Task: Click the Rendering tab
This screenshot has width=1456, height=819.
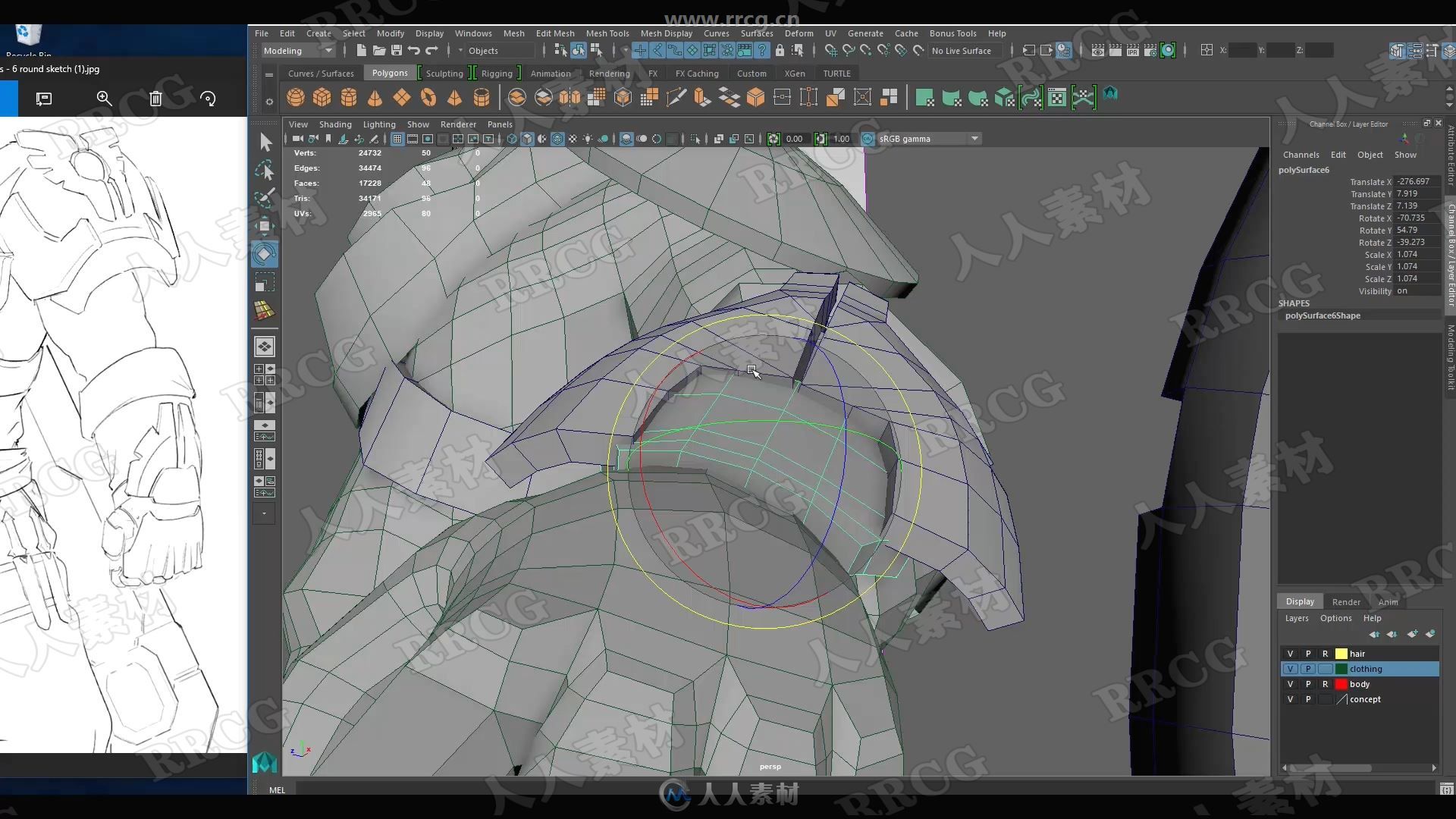Action: click(609, 73)
